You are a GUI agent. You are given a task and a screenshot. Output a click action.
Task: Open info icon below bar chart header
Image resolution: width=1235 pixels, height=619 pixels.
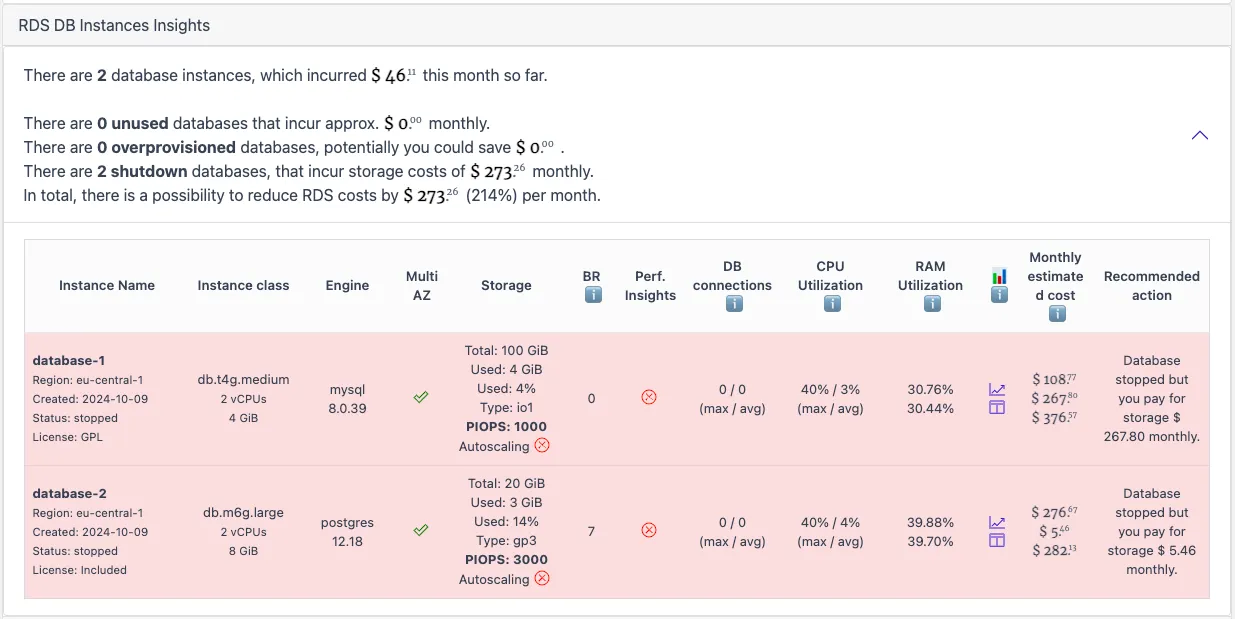[998, 295]
